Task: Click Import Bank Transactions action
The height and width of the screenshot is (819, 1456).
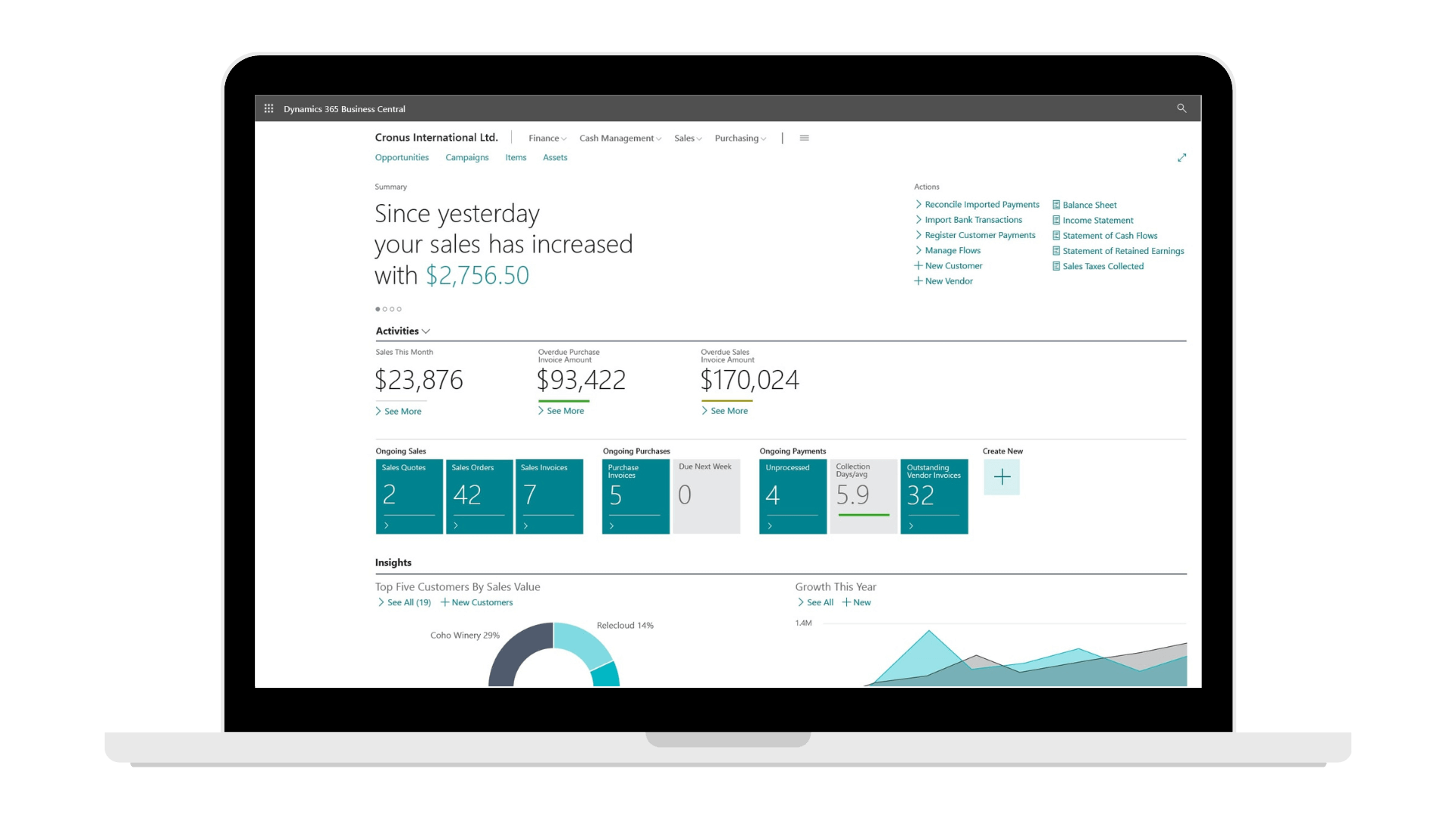Action: click(x=968, y=220)
